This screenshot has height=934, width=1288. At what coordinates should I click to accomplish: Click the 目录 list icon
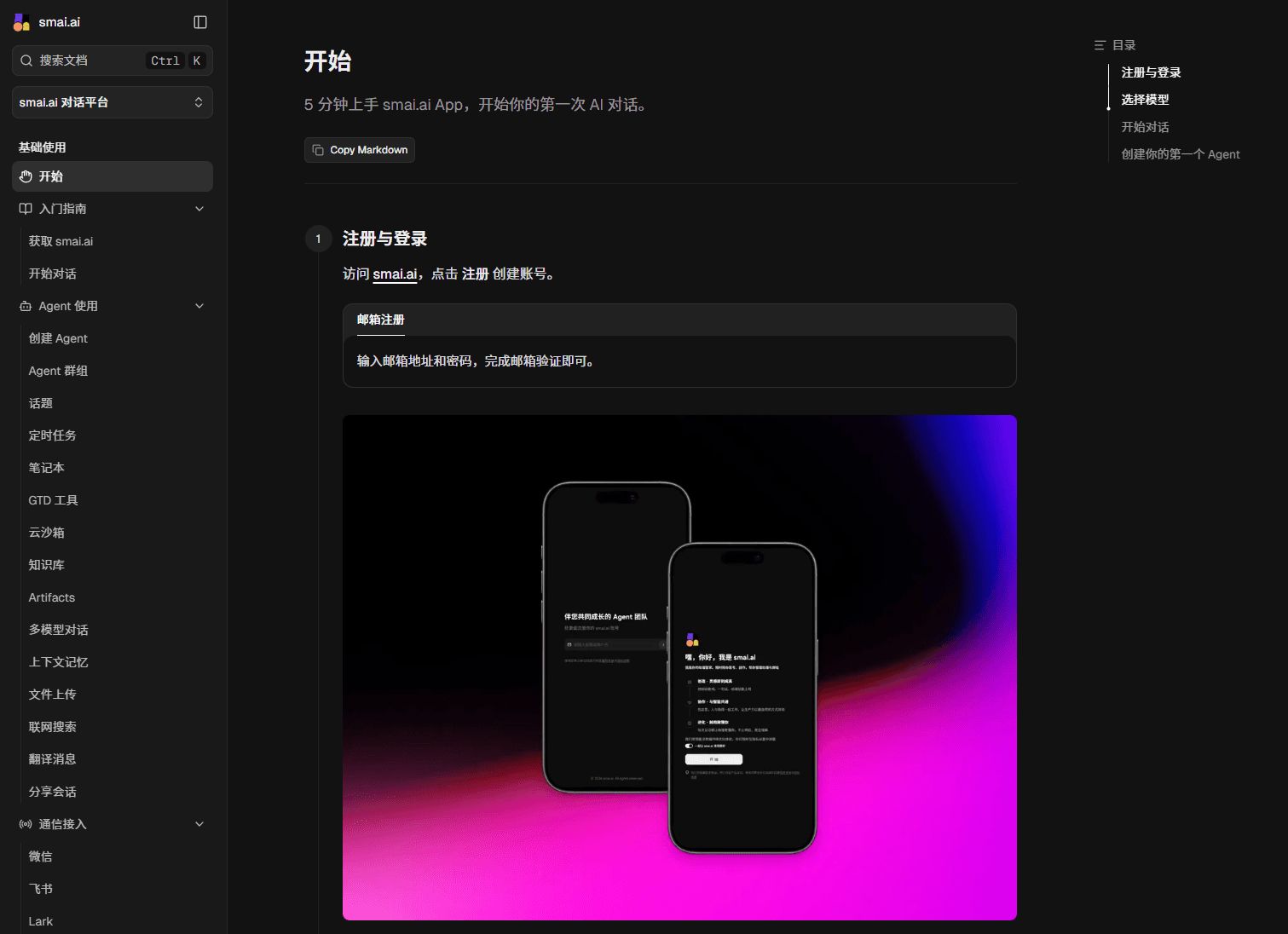tap(1100, 45)
